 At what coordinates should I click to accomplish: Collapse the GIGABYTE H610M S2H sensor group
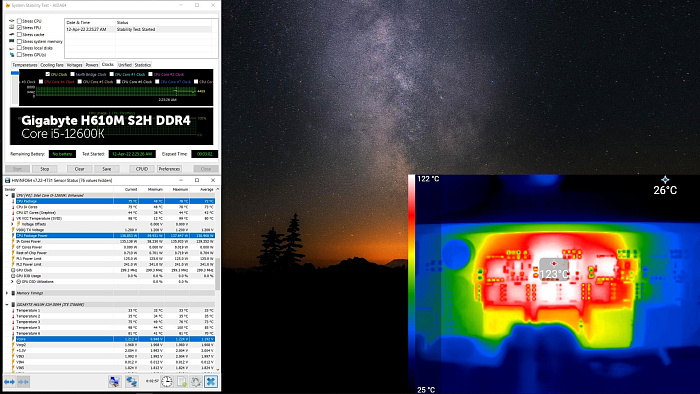[7, 305]
